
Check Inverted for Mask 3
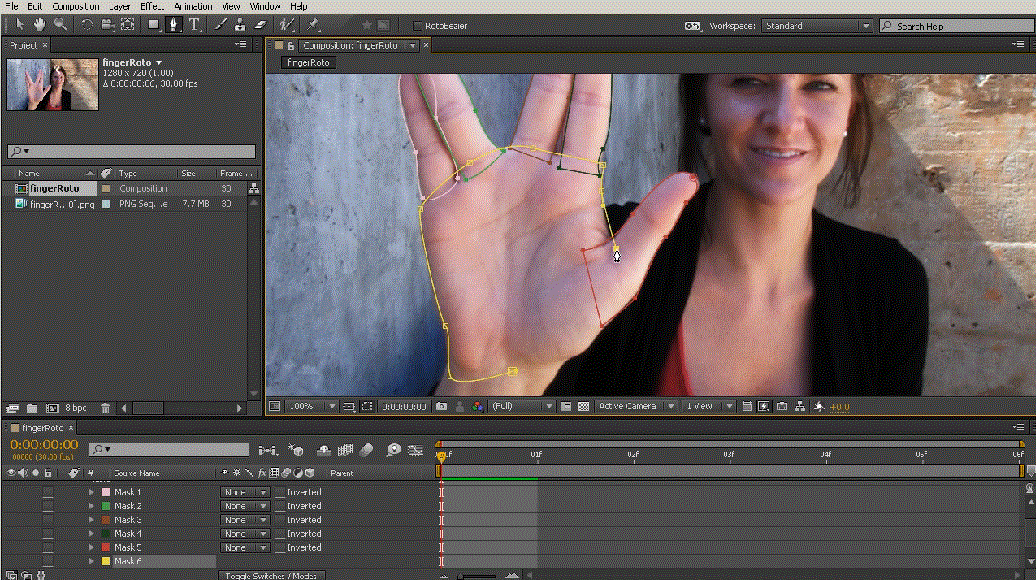coord(280,520)
